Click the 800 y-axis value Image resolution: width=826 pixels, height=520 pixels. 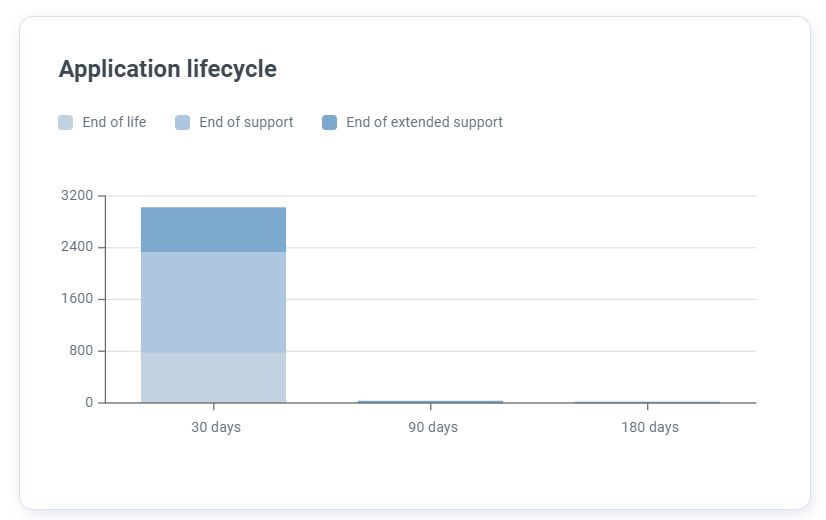point(81,351)
